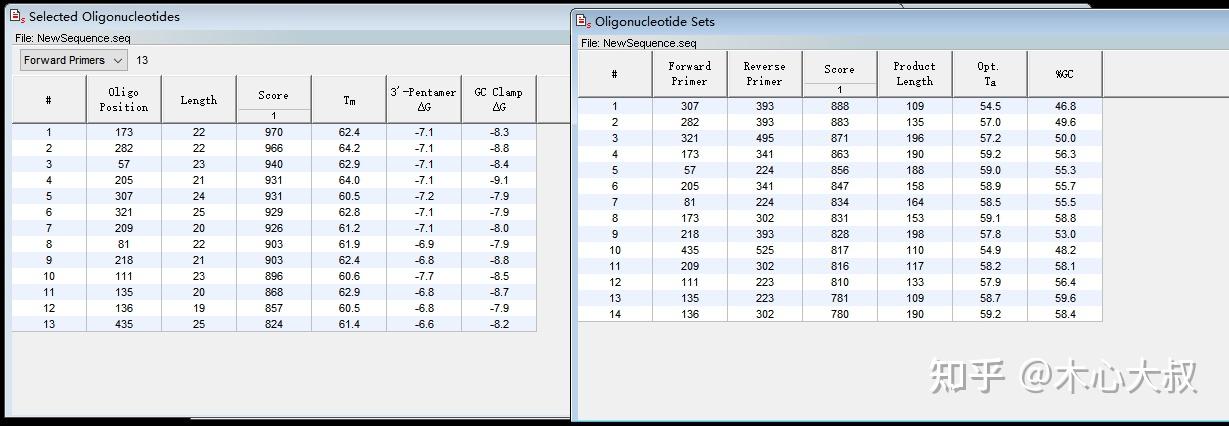The height and width of the screenshot is (426, 1229).
Task: Select oligo position 81 in Selected Oligonucleotides
Action: [124, 244]
